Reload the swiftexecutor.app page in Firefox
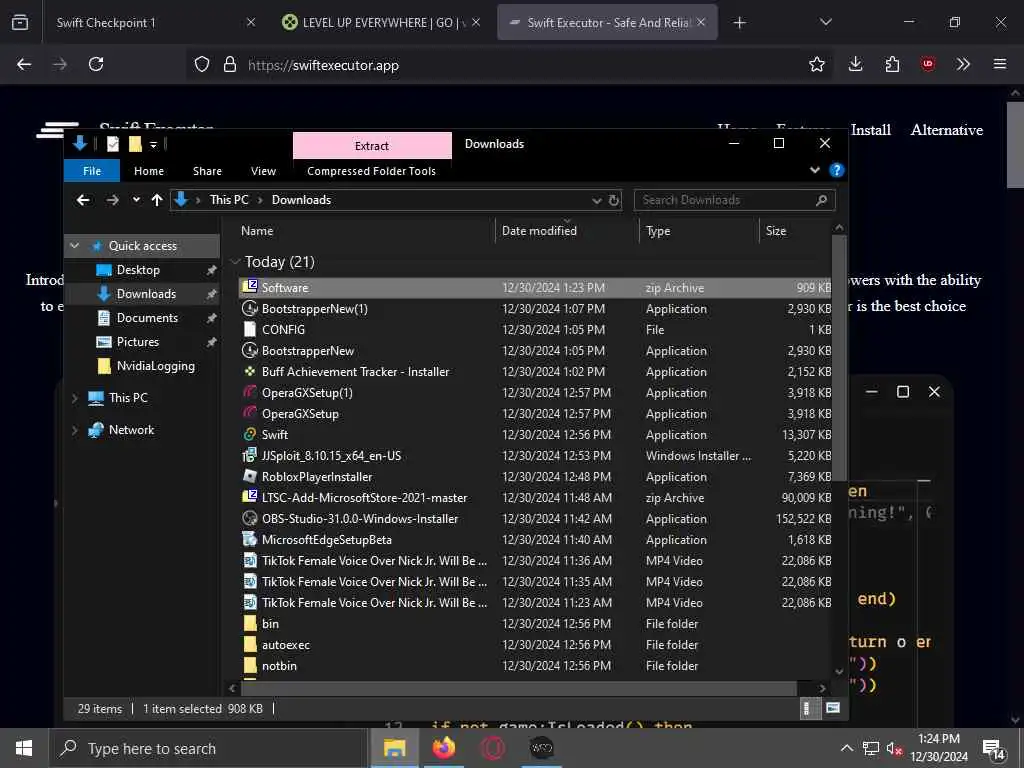Image resolution: width=1024 pixels, height=768 pixels. [96, 64]
